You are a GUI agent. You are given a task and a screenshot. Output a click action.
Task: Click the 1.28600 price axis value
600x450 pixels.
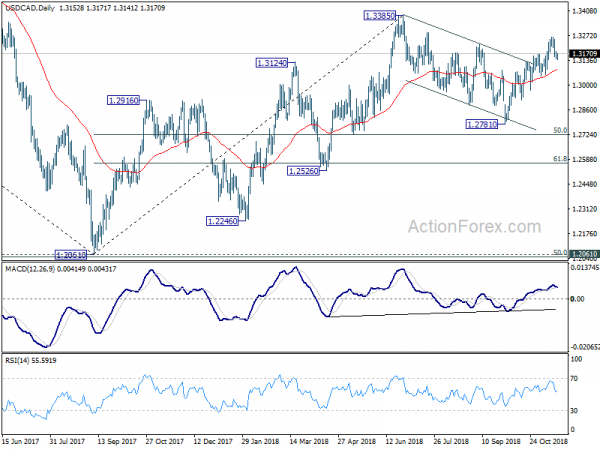pyautogui.click(x=584, y=110)
